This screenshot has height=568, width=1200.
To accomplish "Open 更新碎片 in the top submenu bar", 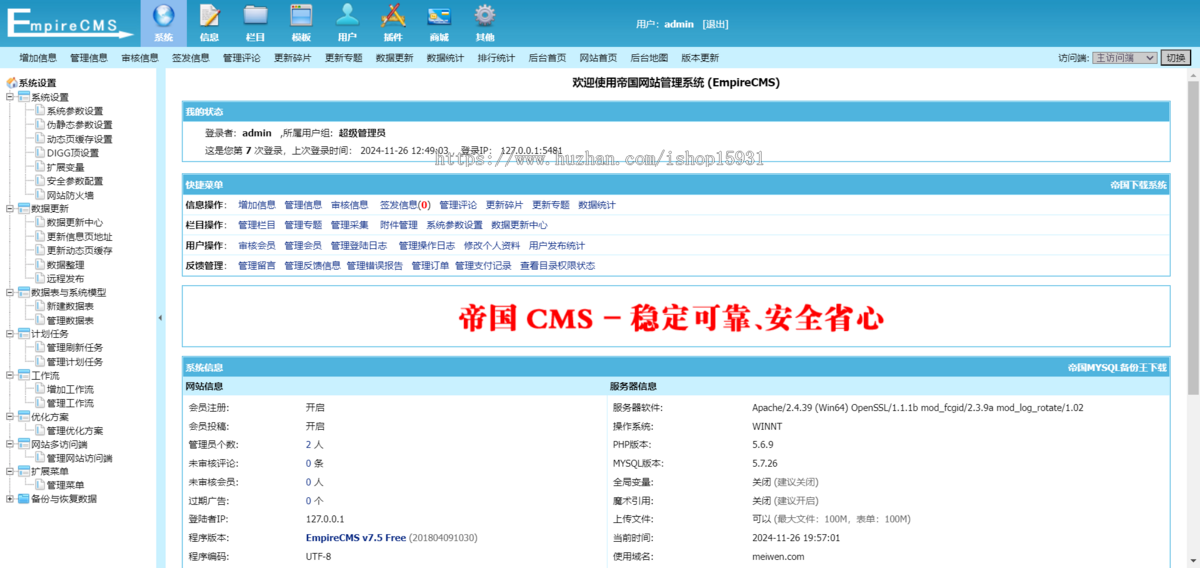I will [293, 58].
